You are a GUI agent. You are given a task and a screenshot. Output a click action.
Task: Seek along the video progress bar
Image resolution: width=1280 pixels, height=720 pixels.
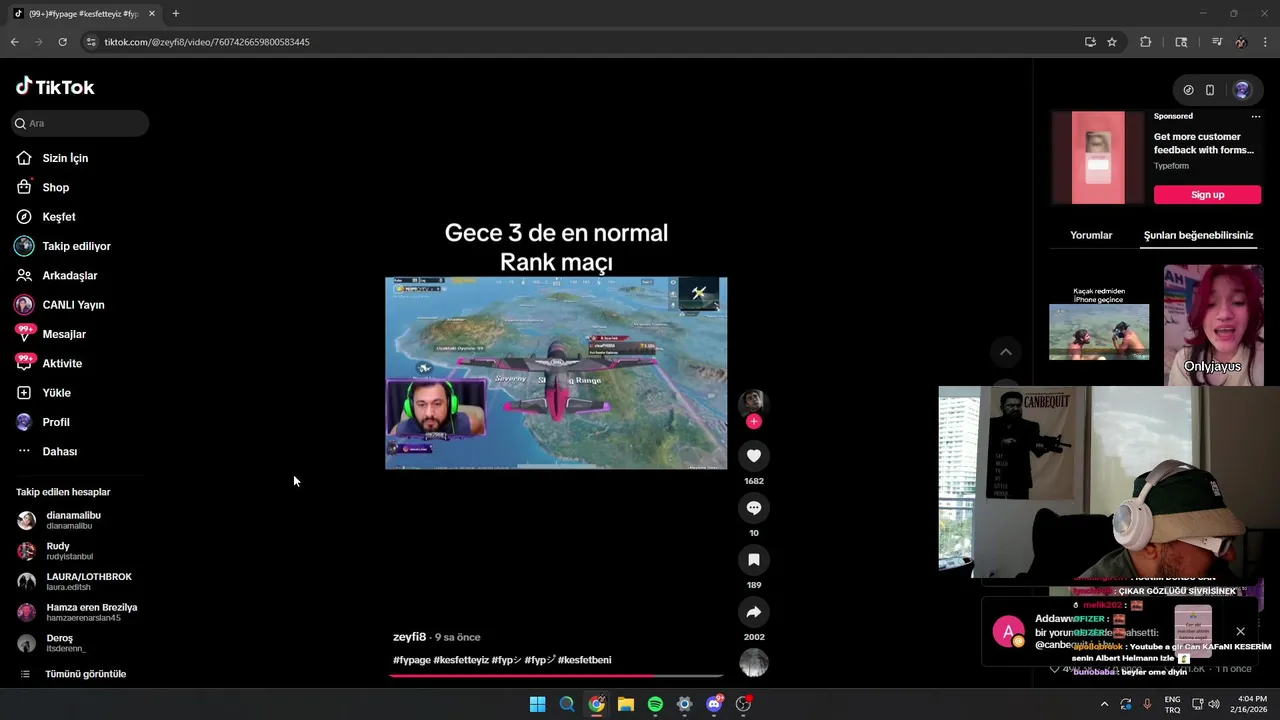556,676
